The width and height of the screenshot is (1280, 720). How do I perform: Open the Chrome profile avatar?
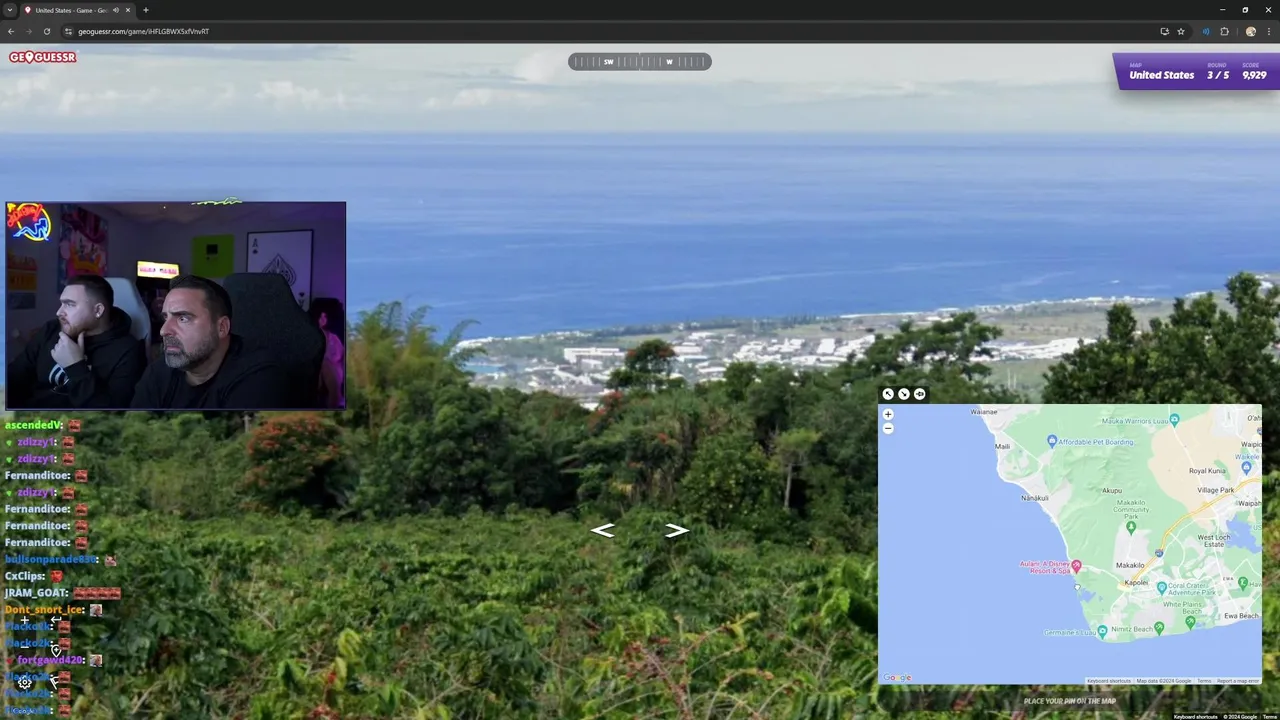(x=1250, y=31)
